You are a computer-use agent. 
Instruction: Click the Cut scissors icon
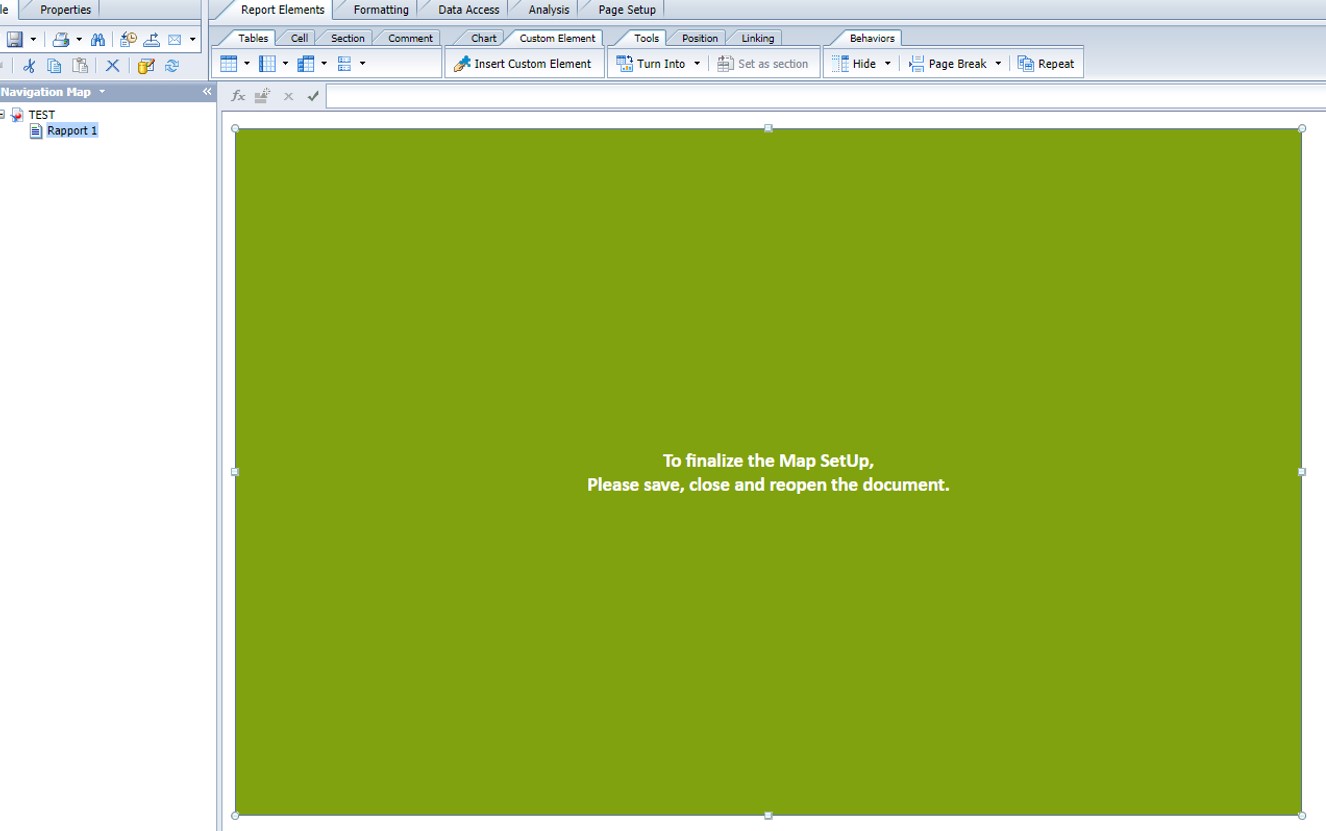[x=29, y=66]
